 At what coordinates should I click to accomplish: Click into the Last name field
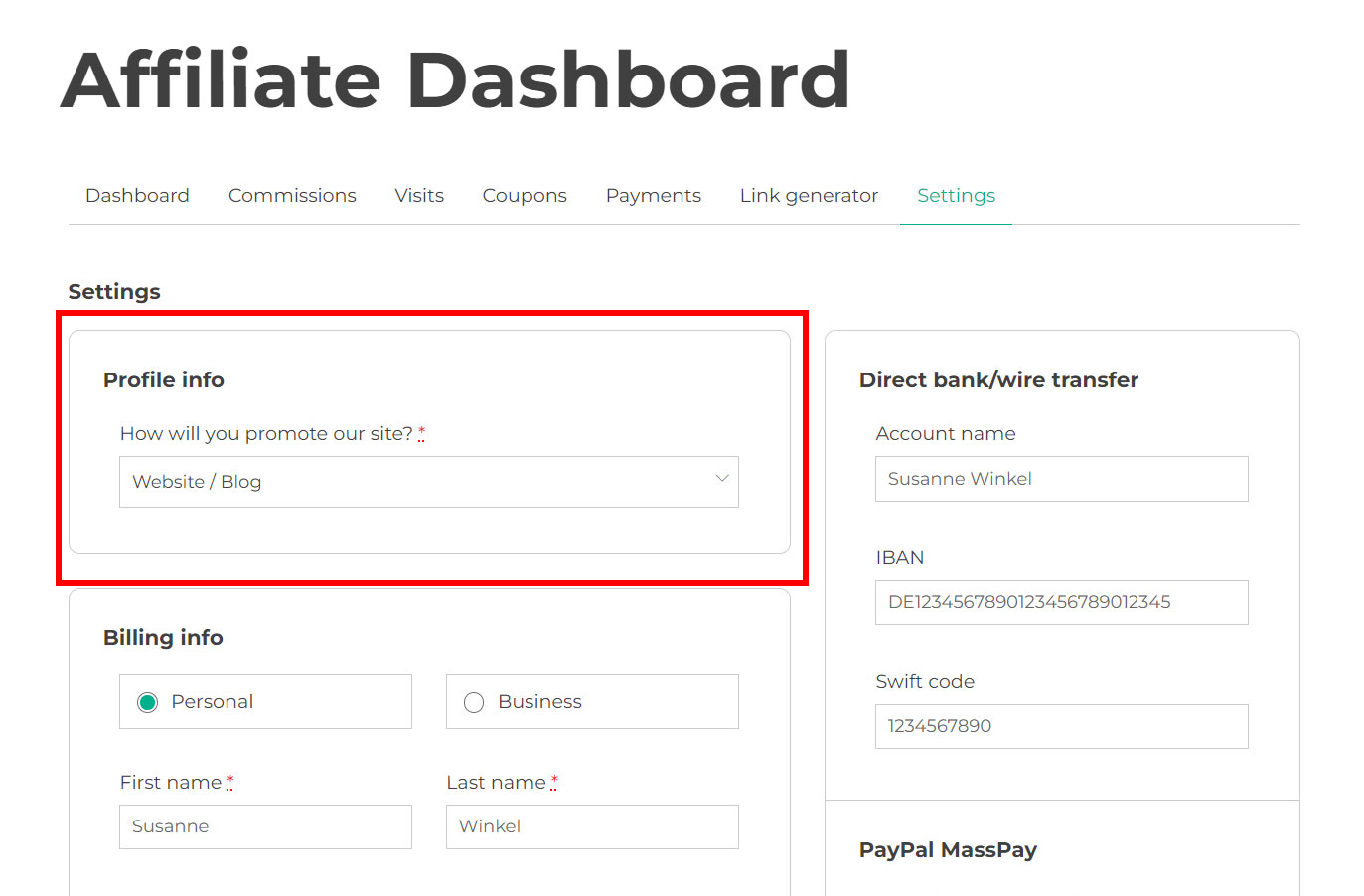[592, 826]
